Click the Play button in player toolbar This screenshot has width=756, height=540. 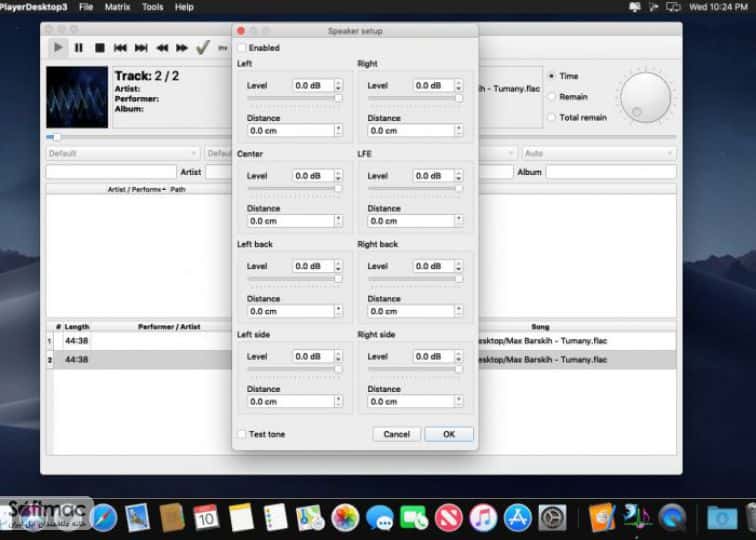click(57, 48)
